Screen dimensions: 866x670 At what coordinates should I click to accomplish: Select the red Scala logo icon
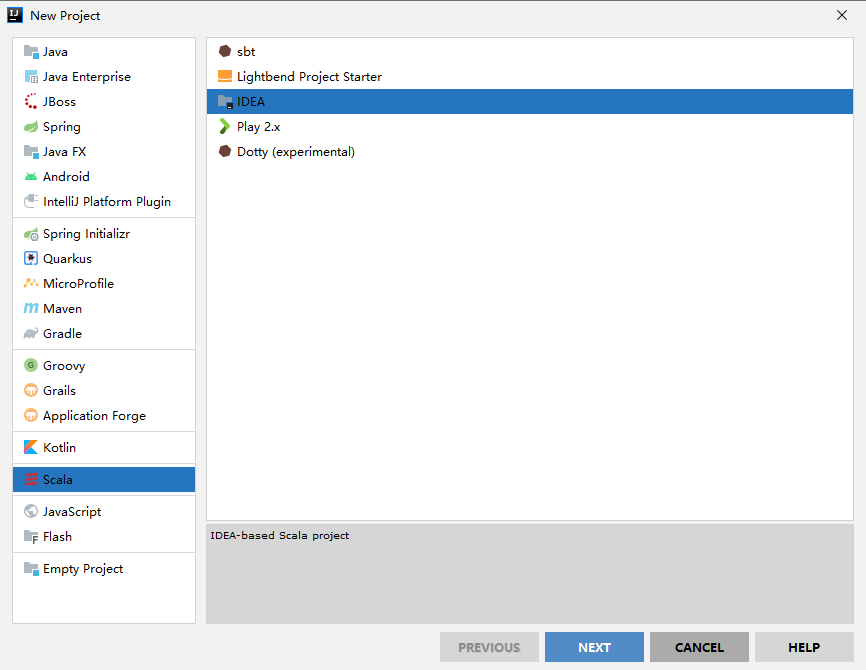[x=31, y=479]
